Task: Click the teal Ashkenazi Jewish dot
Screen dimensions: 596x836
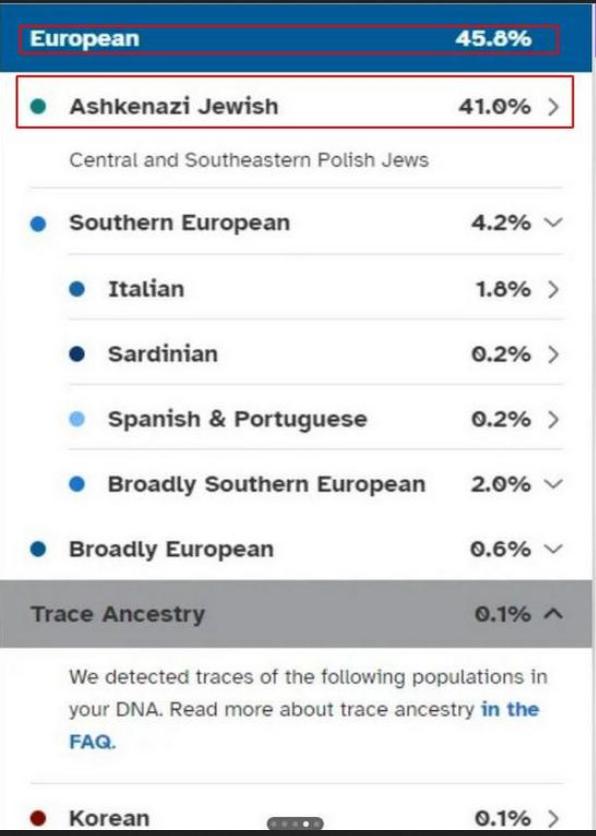Action: click(x=38, y=107)
